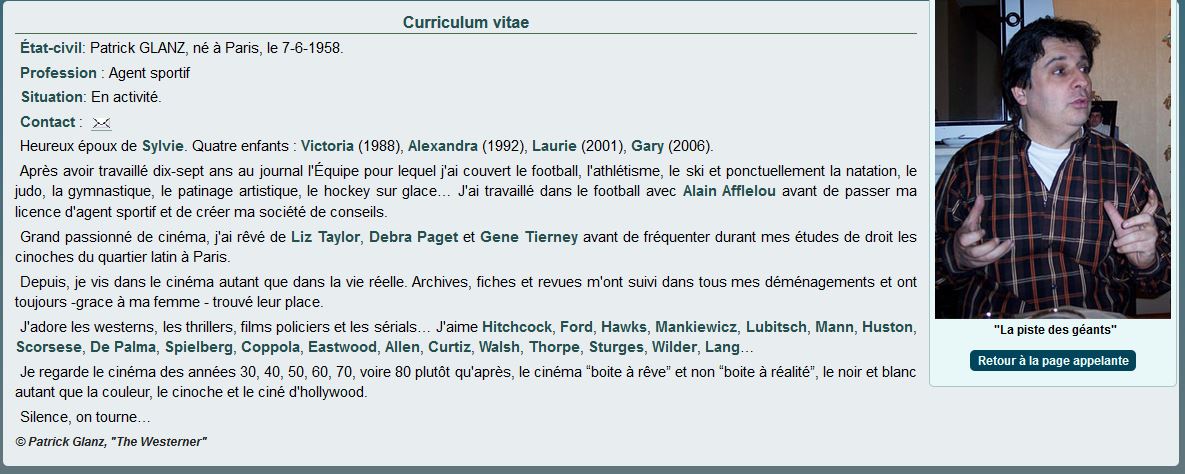Image resolution: width=1185 pixels, height=474 pixels.
Task: Visit the Scorsese link
Action: click(47, 348)
